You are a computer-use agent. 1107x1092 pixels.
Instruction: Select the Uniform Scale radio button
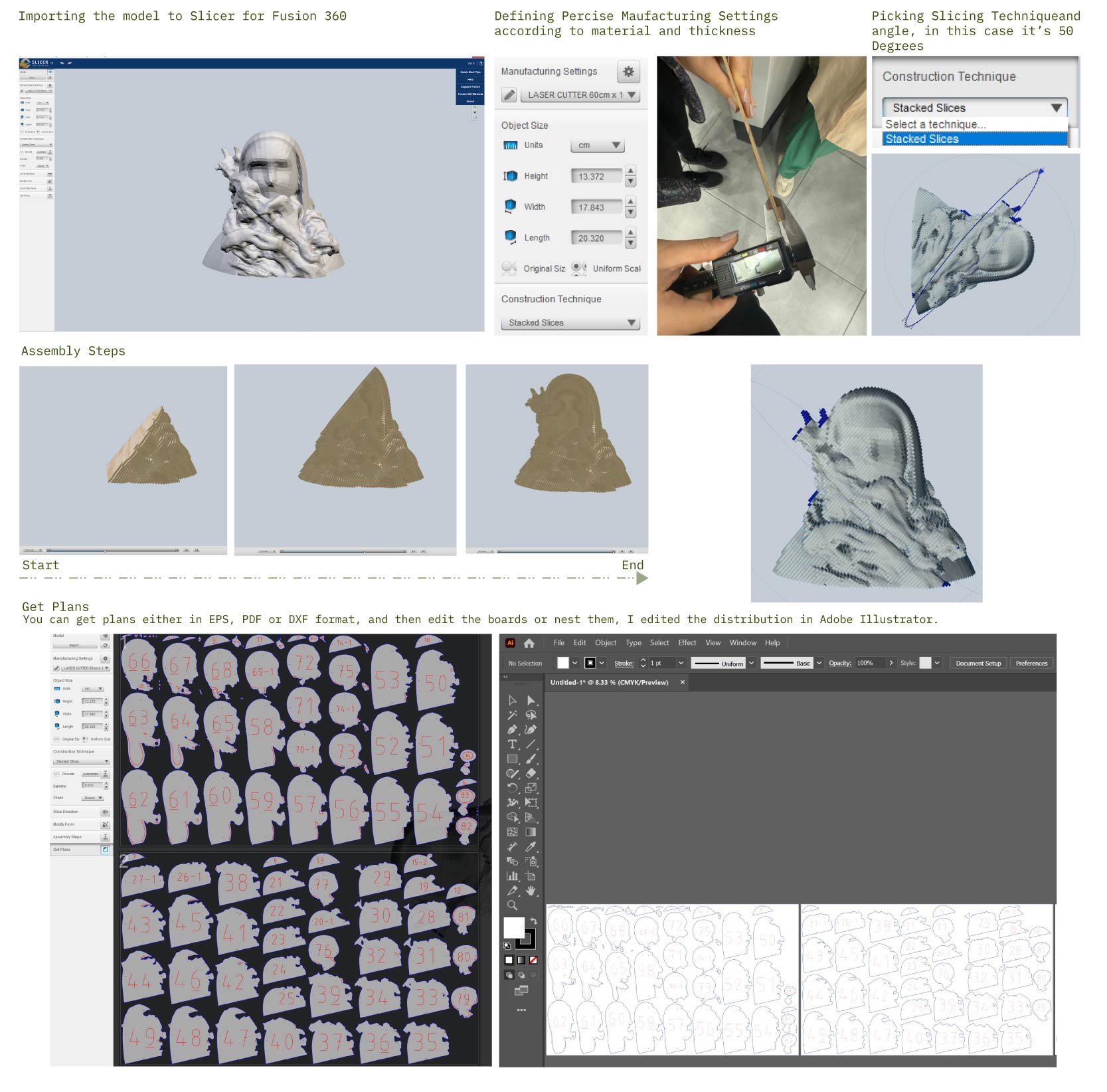pyautogui.click(x=578, y=268)
